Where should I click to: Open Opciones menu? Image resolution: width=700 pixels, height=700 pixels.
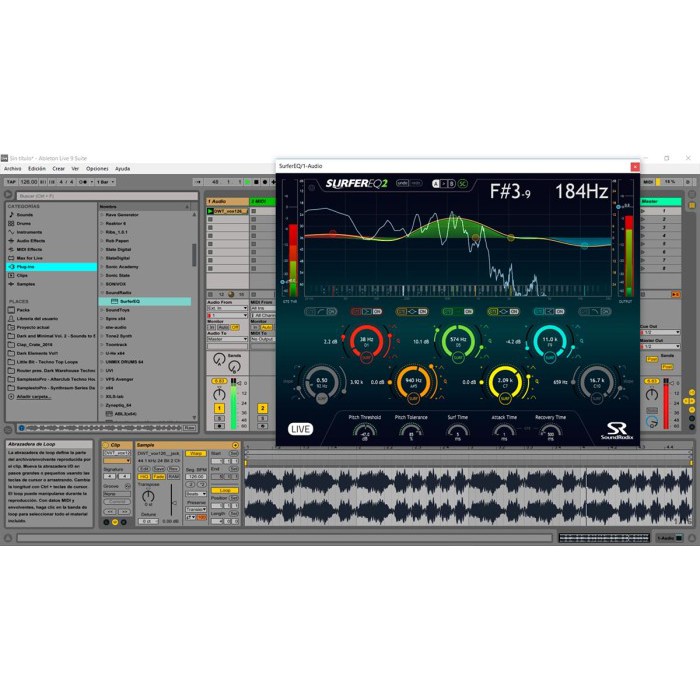click(x=97, y=169)
